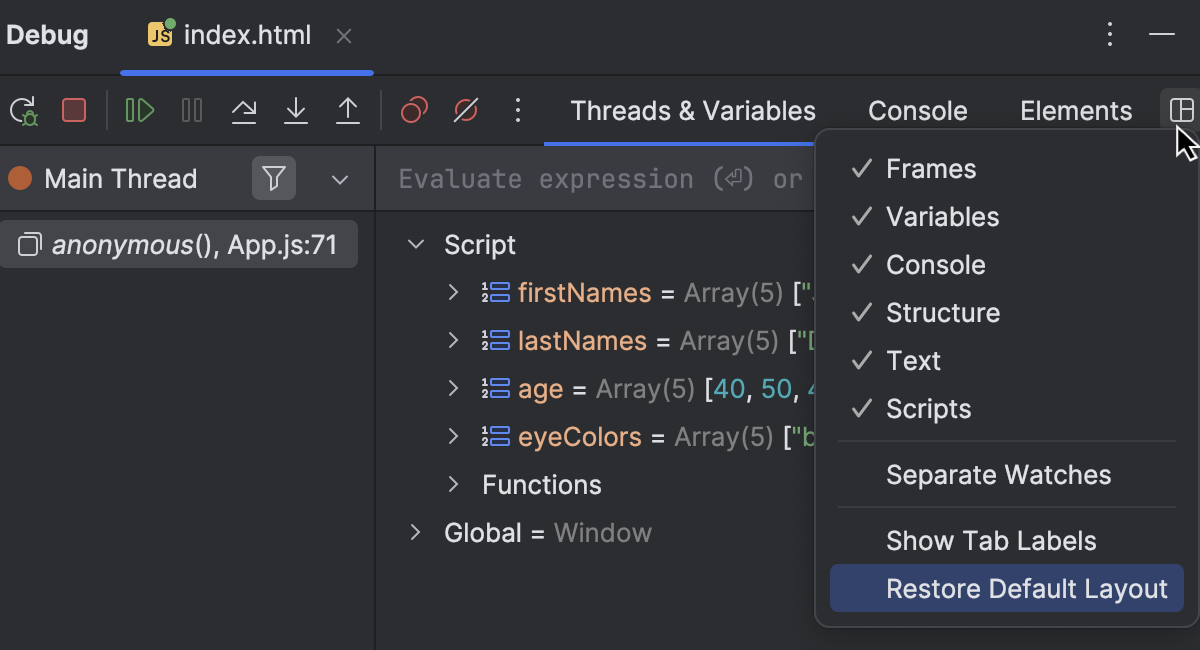Viewport: 1200px width, 650px height.
Task: Resume program execution
Action: click(x=140, y=110)
